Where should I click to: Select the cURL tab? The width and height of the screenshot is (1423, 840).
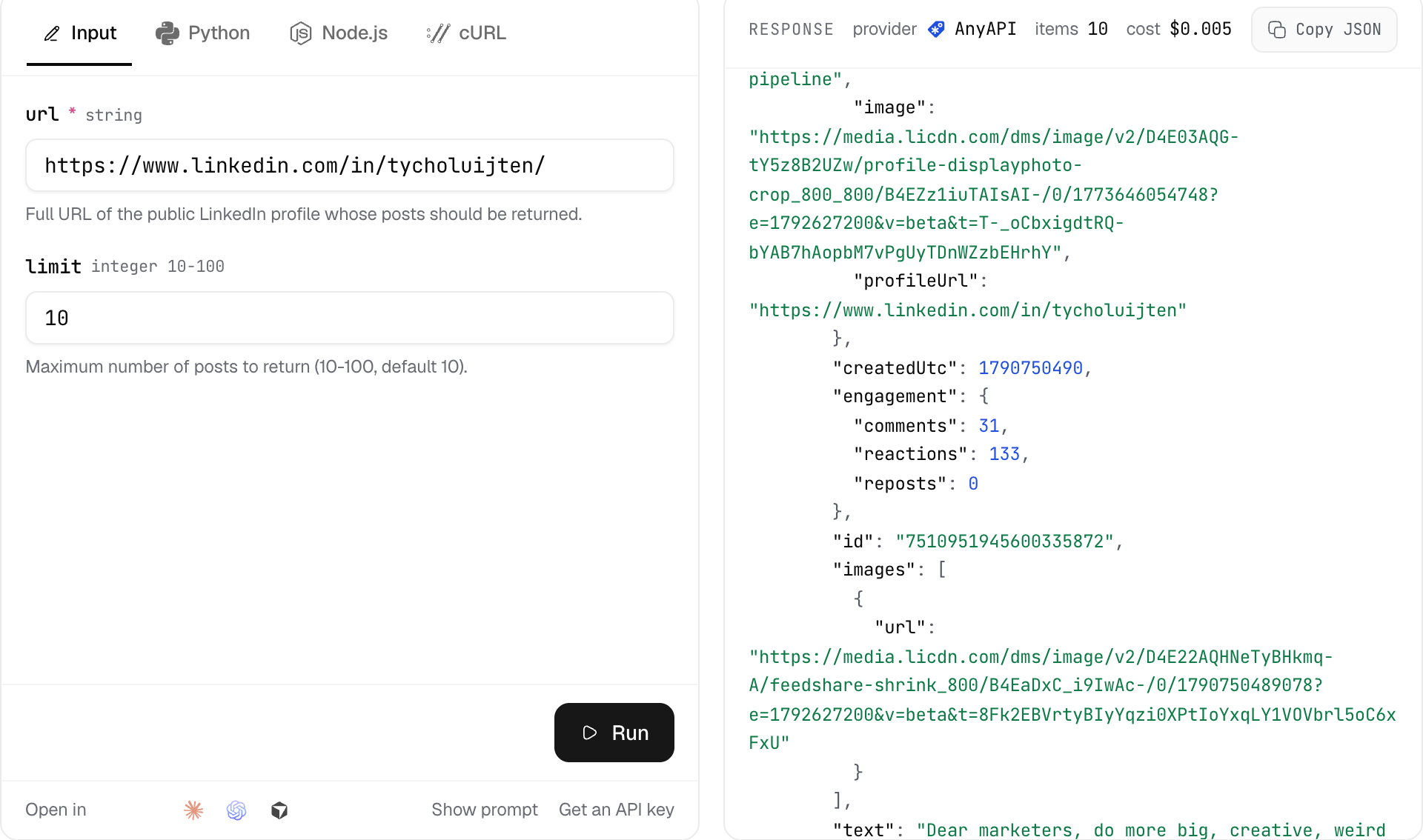click(x=466, y=33)
